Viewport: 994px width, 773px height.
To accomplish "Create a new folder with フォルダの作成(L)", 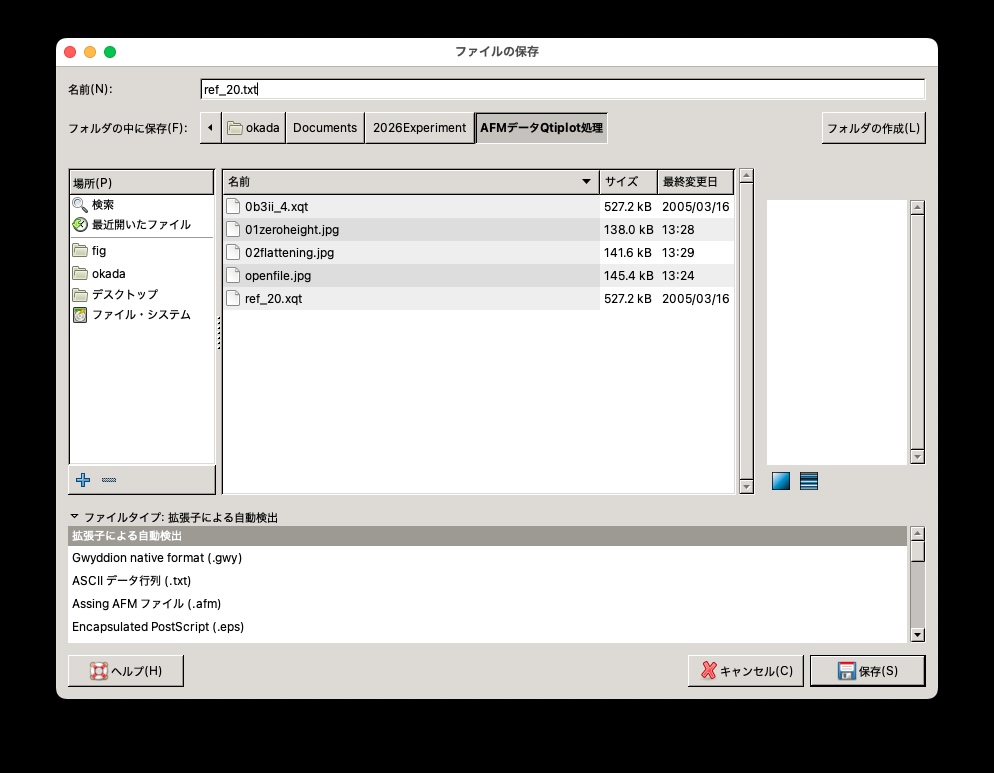I will tap(874, 128).
